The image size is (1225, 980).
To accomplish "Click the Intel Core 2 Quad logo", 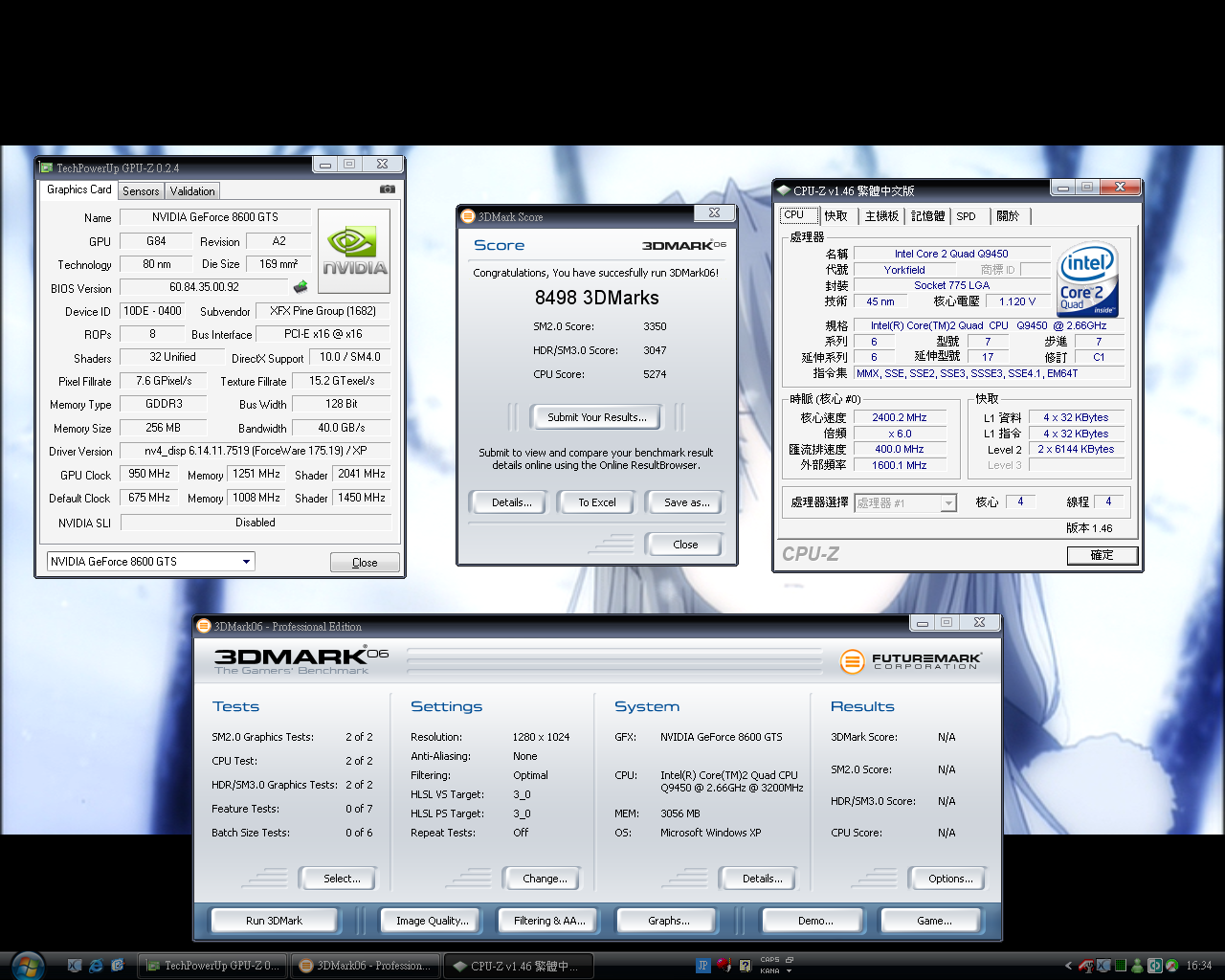I will 1088,279.
